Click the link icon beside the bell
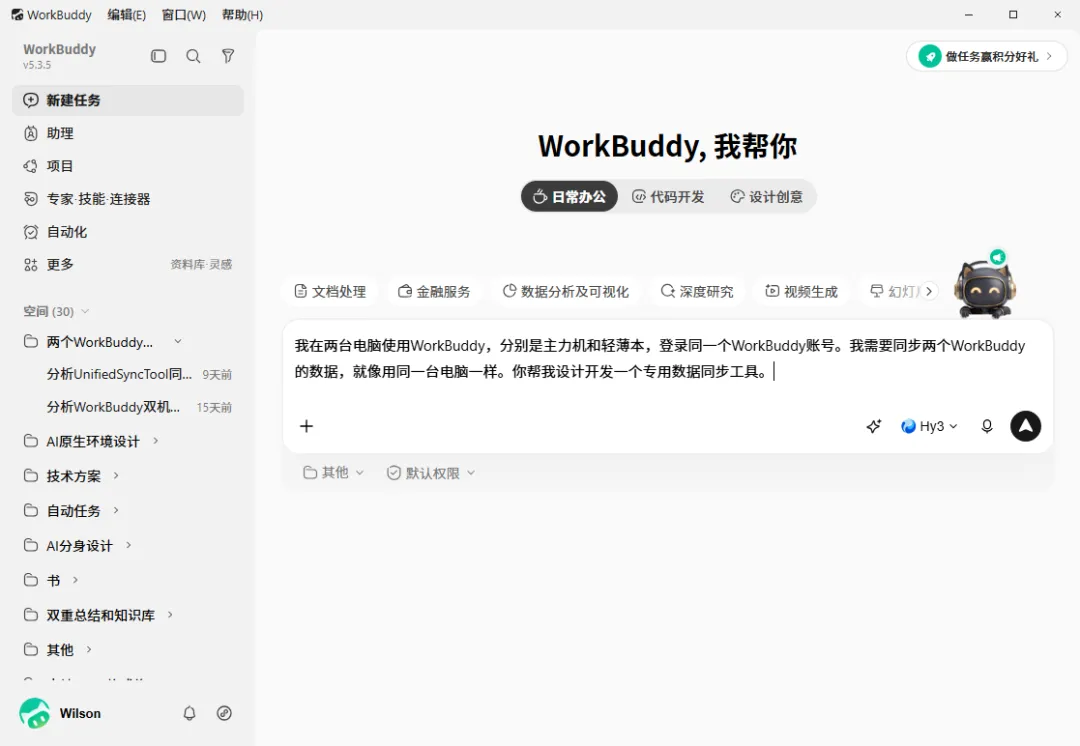This screenshot has width=1080, height=746. [x=224, y=714]
